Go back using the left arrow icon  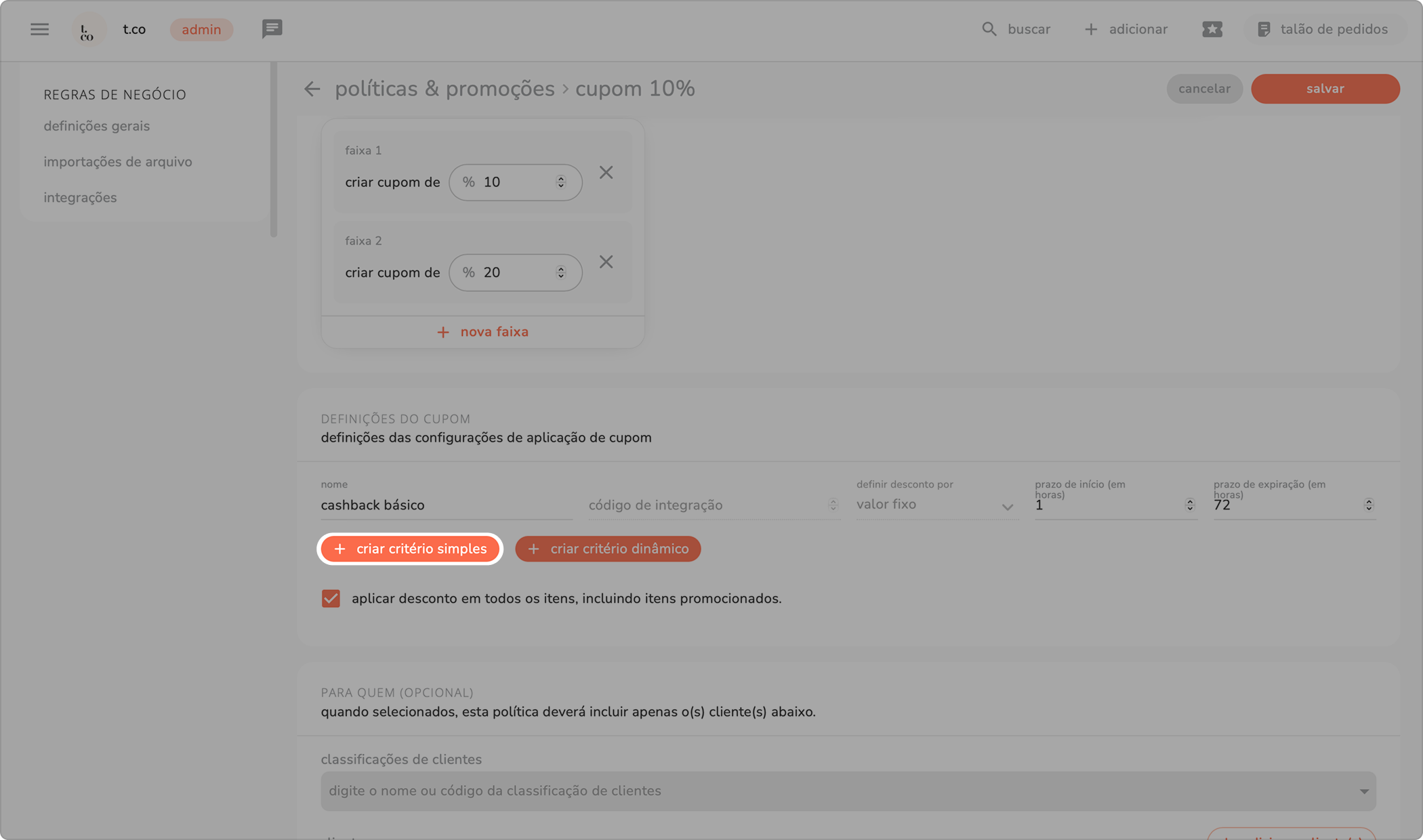(312, 89)
